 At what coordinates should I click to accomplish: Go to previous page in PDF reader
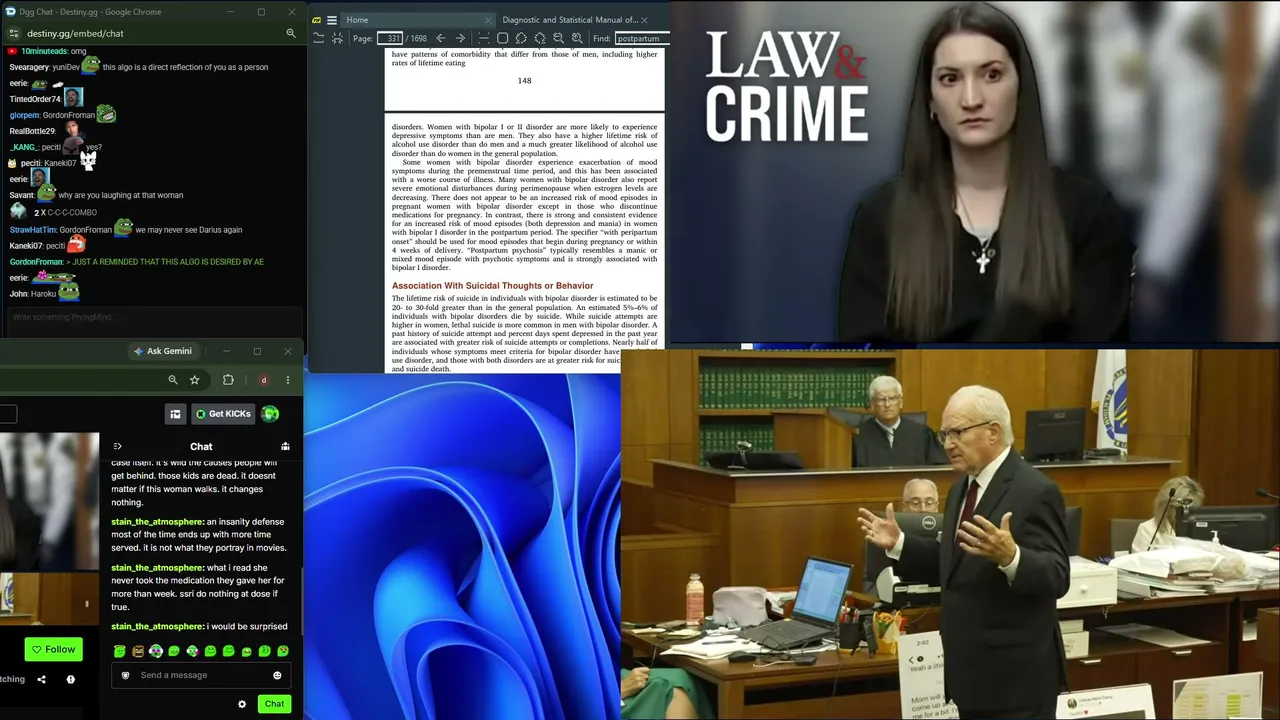pyautogui.click(x=441, y=38)
